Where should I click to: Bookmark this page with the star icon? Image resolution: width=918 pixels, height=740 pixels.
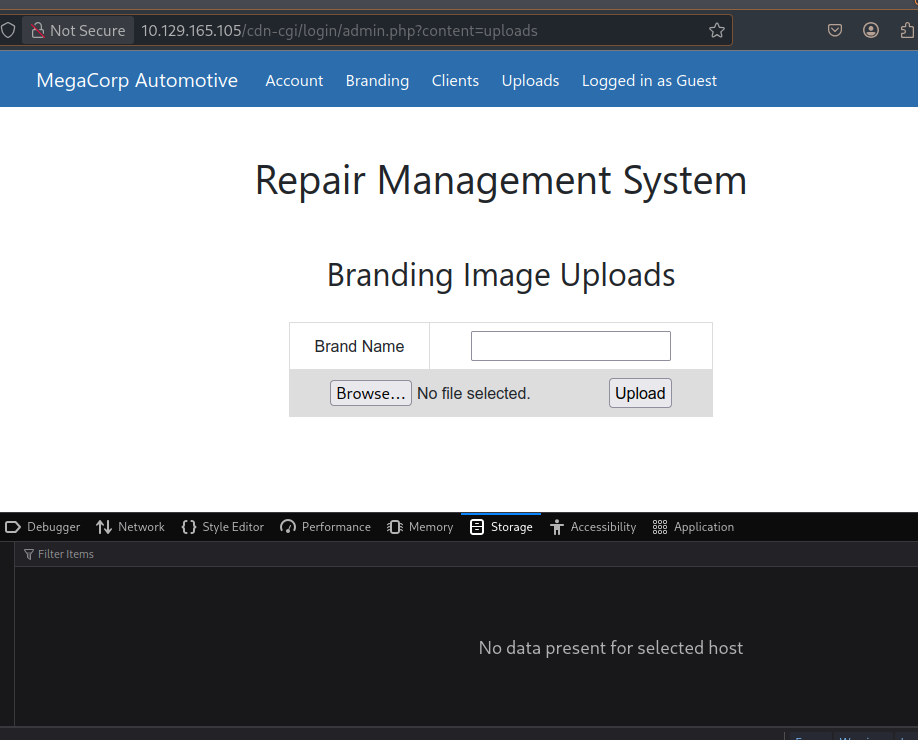(717, 30)
